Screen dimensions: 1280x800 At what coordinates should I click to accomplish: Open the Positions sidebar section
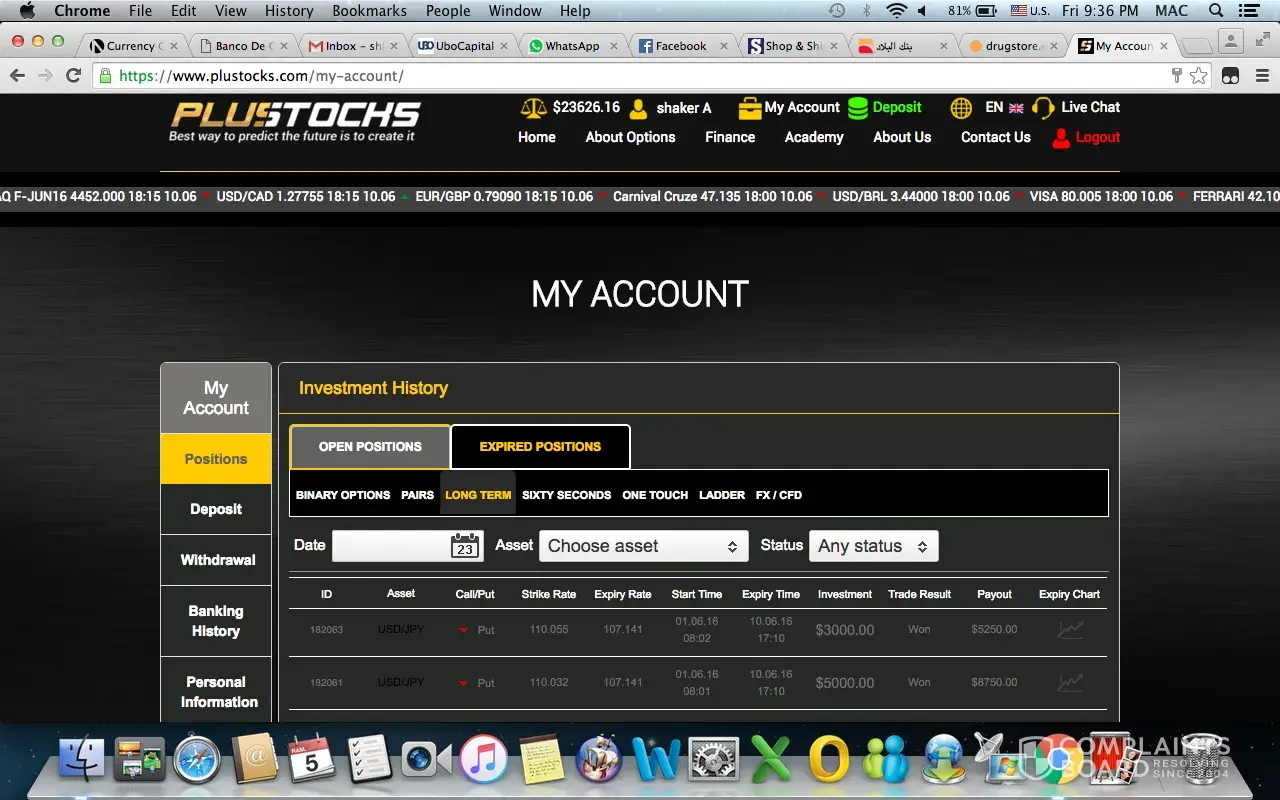tap(216, 459)
